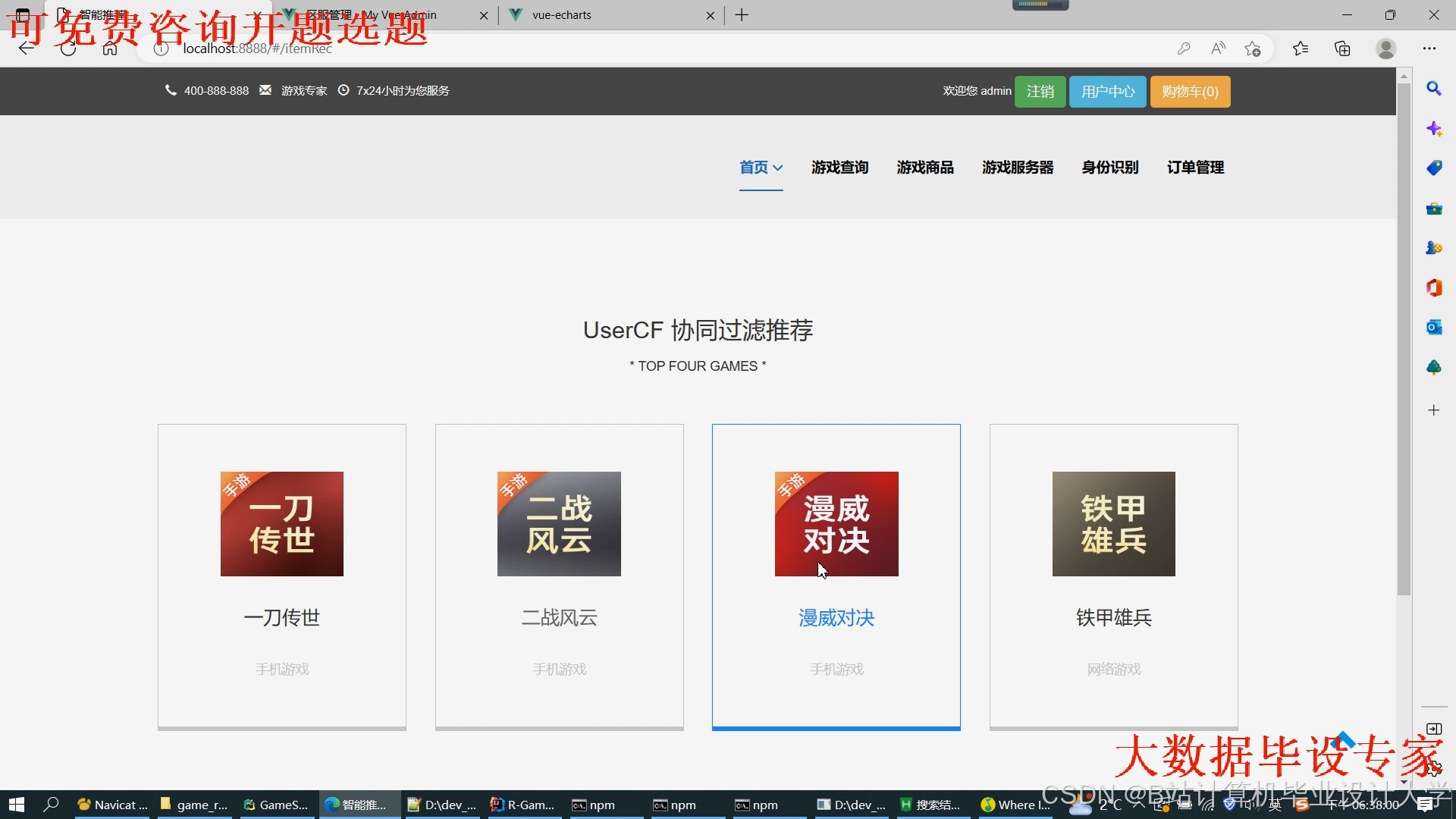Click the Edge sidebar search icon
The height and width of the screenshot is (819, 1456).
(x=1433, y=89)
